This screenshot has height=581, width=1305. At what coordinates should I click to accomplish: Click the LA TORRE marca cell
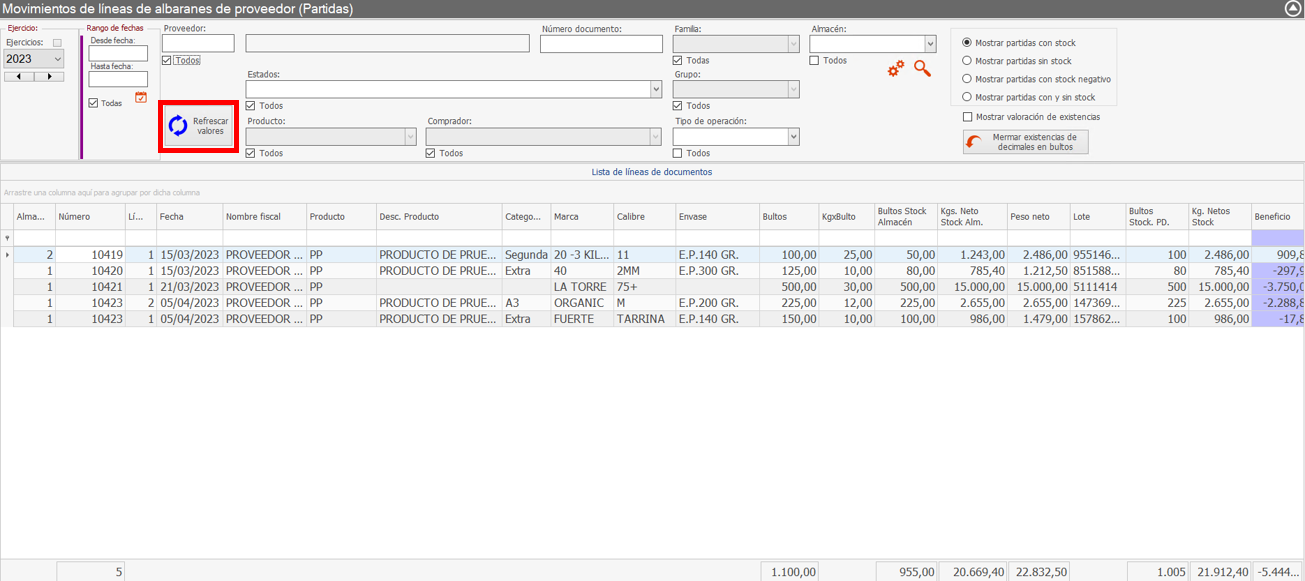pyautogui.click(x=582, y=287)
